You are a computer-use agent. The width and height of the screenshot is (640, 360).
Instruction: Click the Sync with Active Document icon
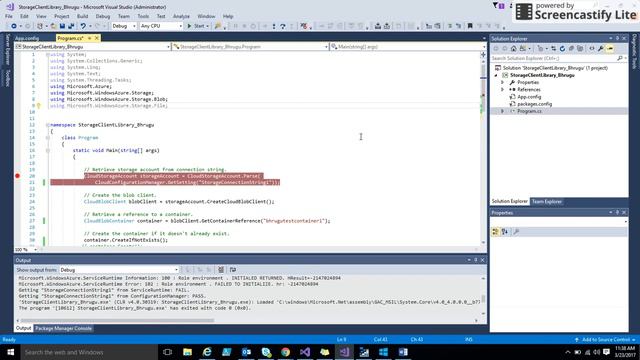point(553,49)
